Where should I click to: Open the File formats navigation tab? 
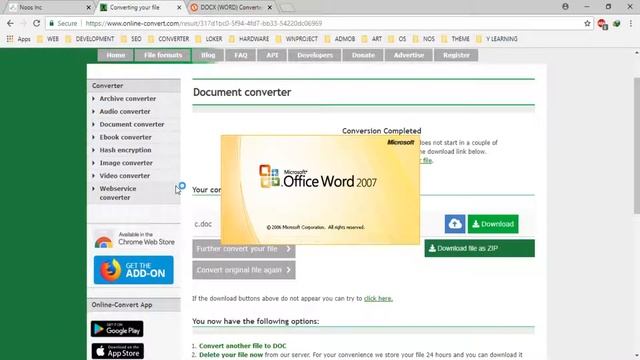pyautogui.click(x=163, y=55)
